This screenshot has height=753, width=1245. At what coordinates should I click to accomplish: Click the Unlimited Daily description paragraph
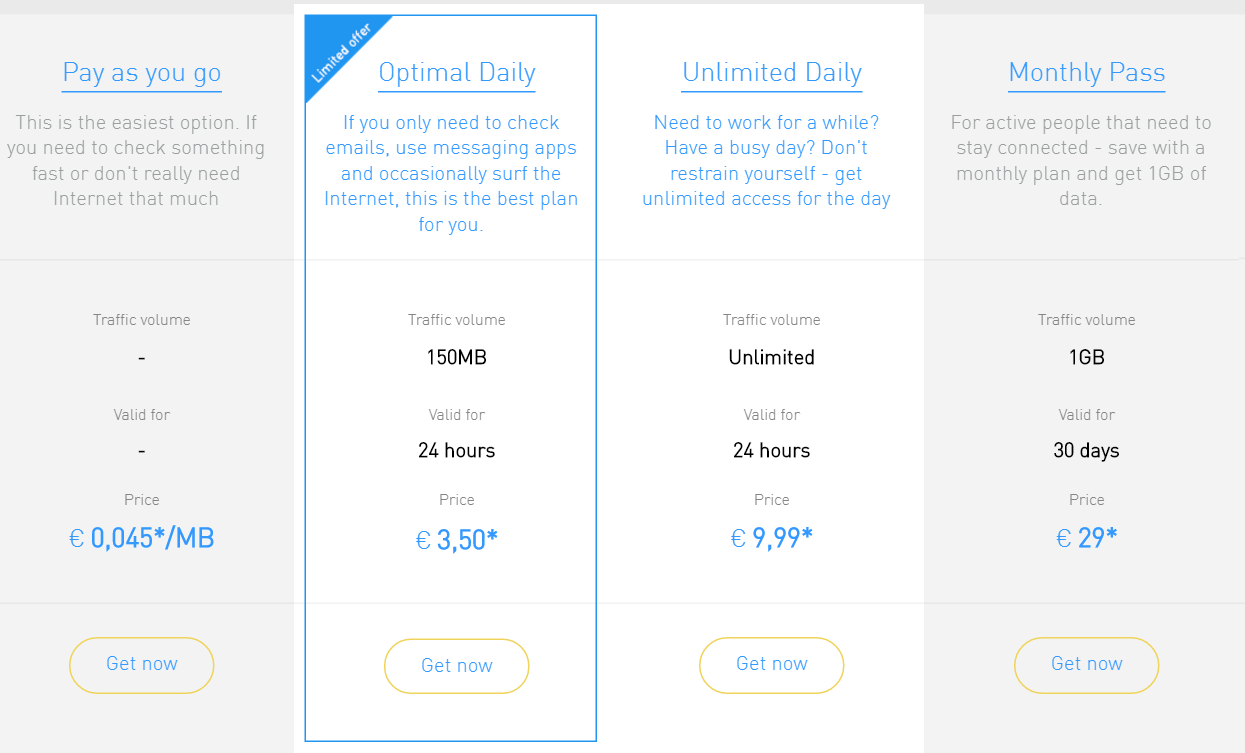[767, 161]
